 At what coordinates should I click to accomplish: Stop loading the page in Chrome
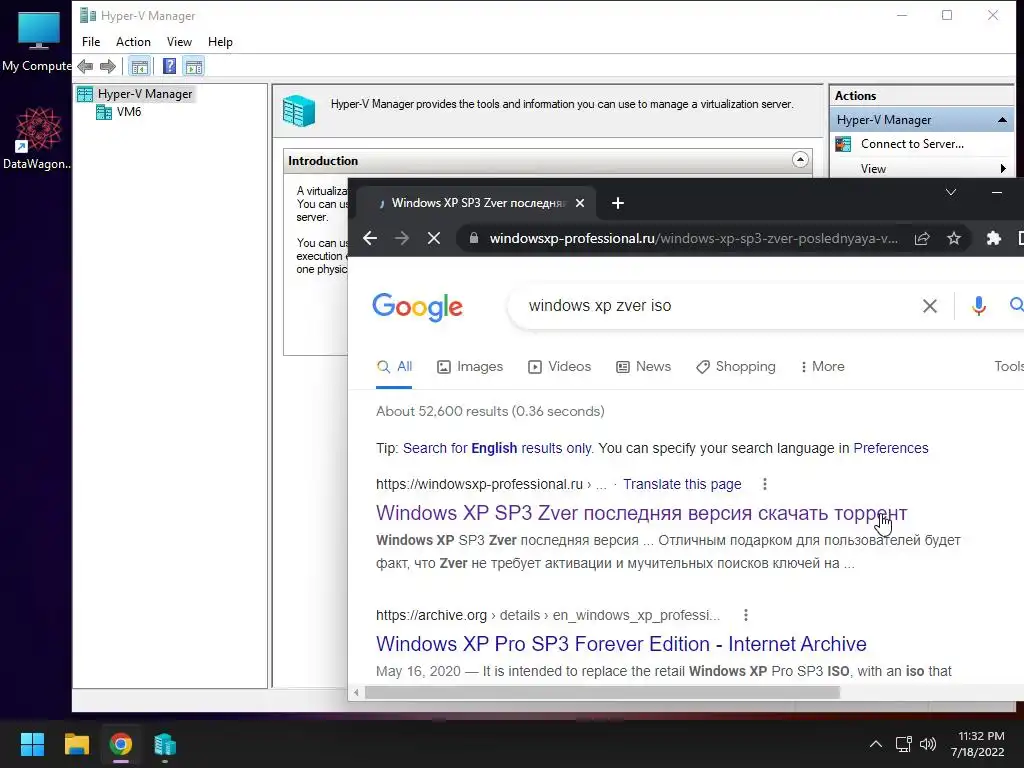pyautogui.click(x=434, y=238)
